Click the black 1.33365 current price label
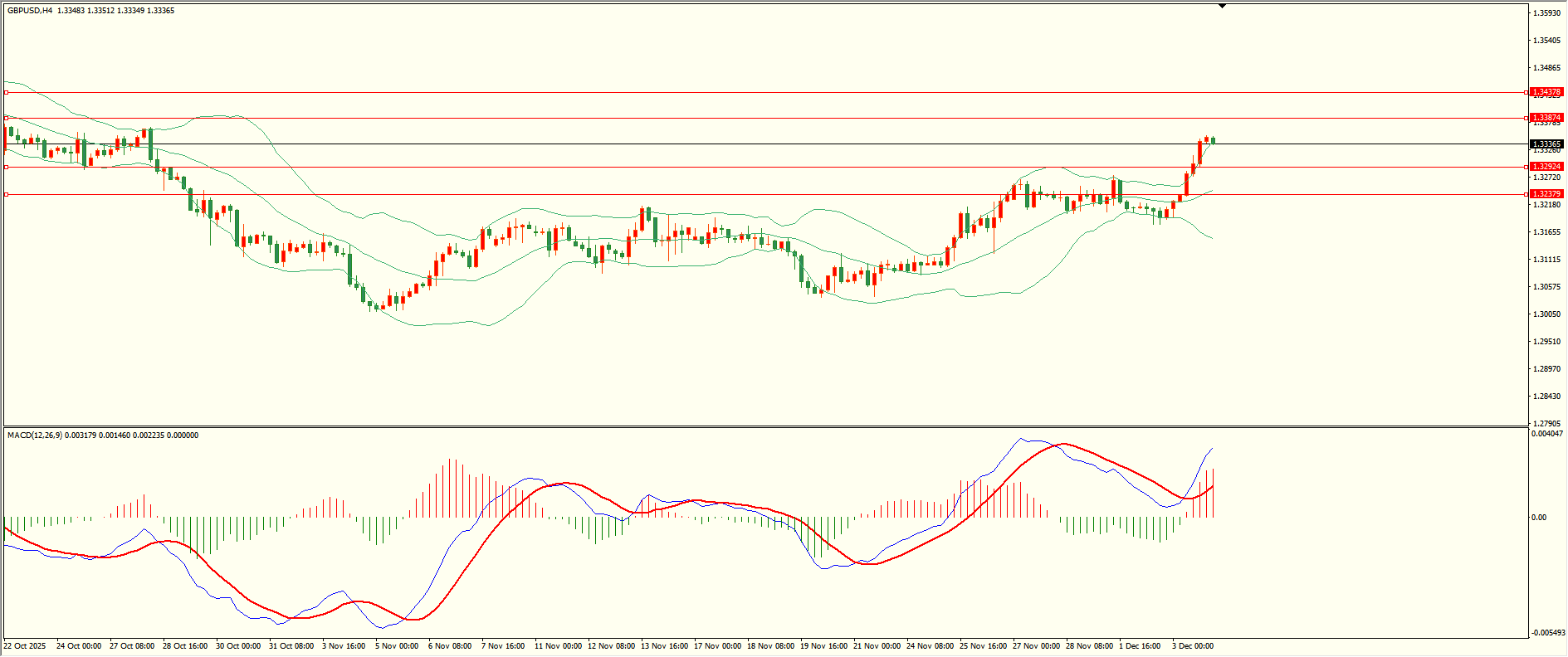The width and height of the screenshot is (1568, 657). [1546, 144]
